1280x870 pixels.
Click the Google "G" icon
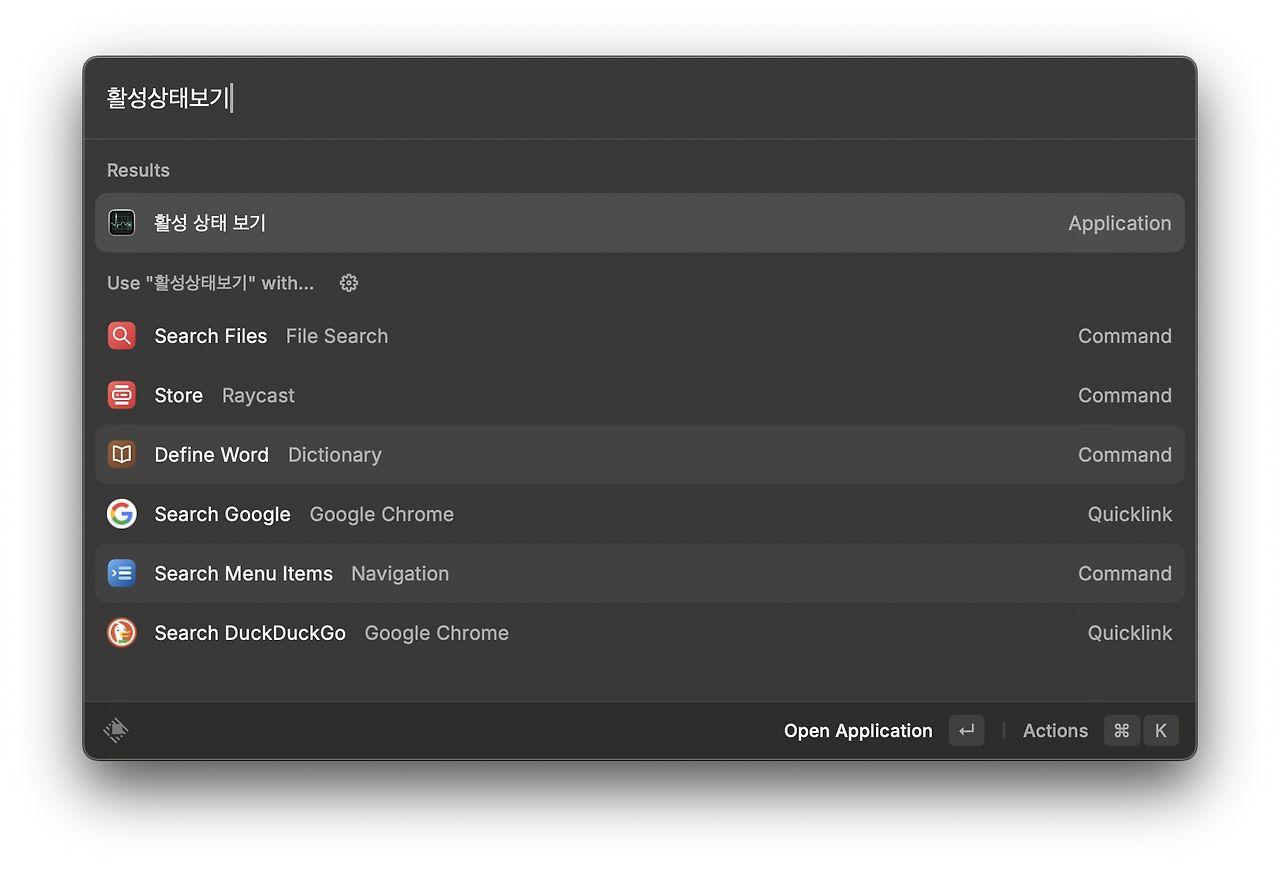click(121, 513)
